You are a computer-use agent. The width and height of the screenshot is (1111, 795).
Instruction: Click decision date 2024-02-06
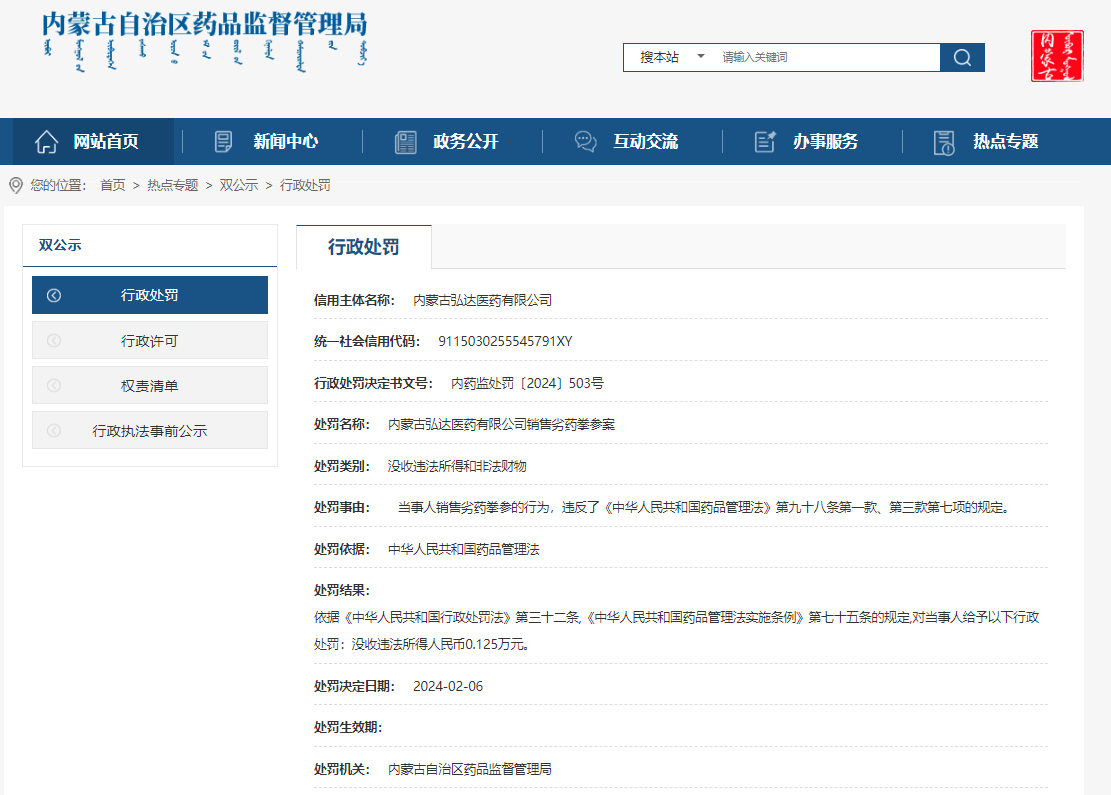[x=448, y=687]
